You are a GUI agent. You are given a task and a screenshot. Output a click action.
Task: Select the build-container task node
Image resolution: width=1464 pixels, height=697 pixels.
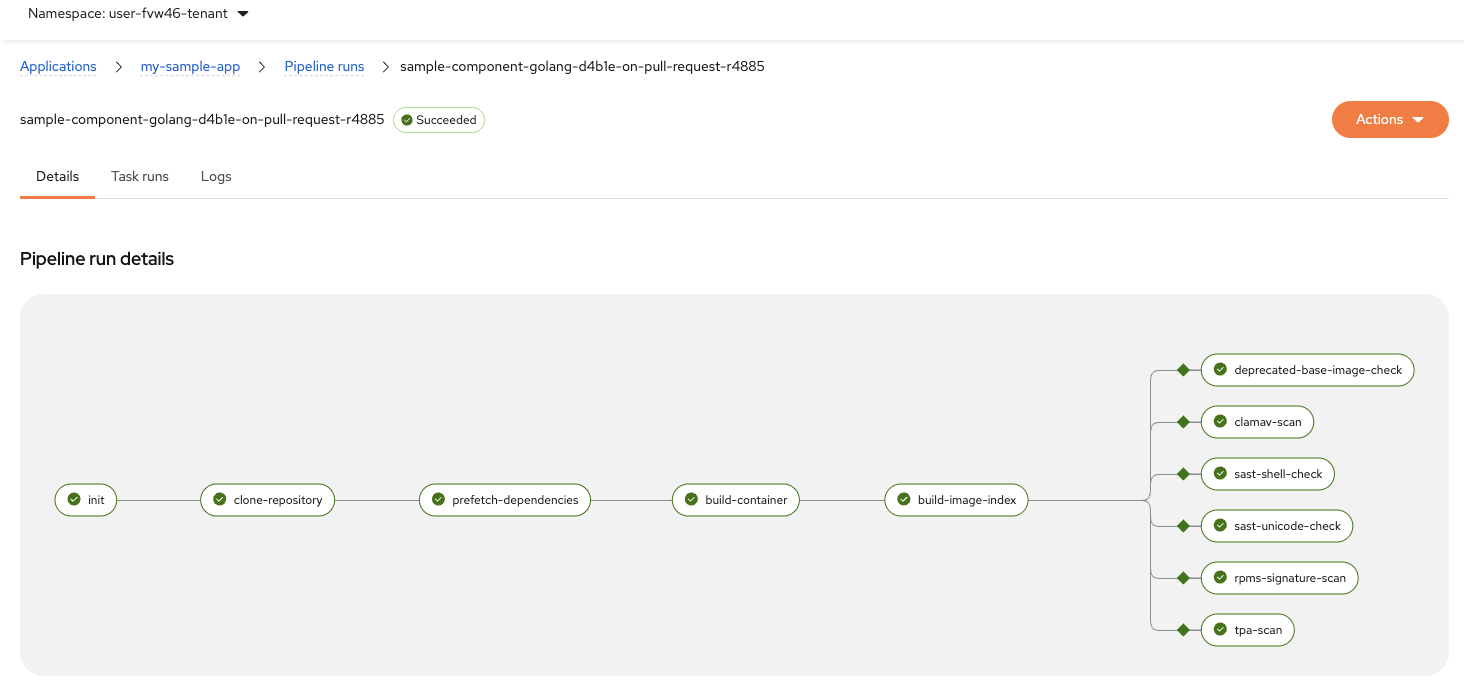[x=736, y=500]
